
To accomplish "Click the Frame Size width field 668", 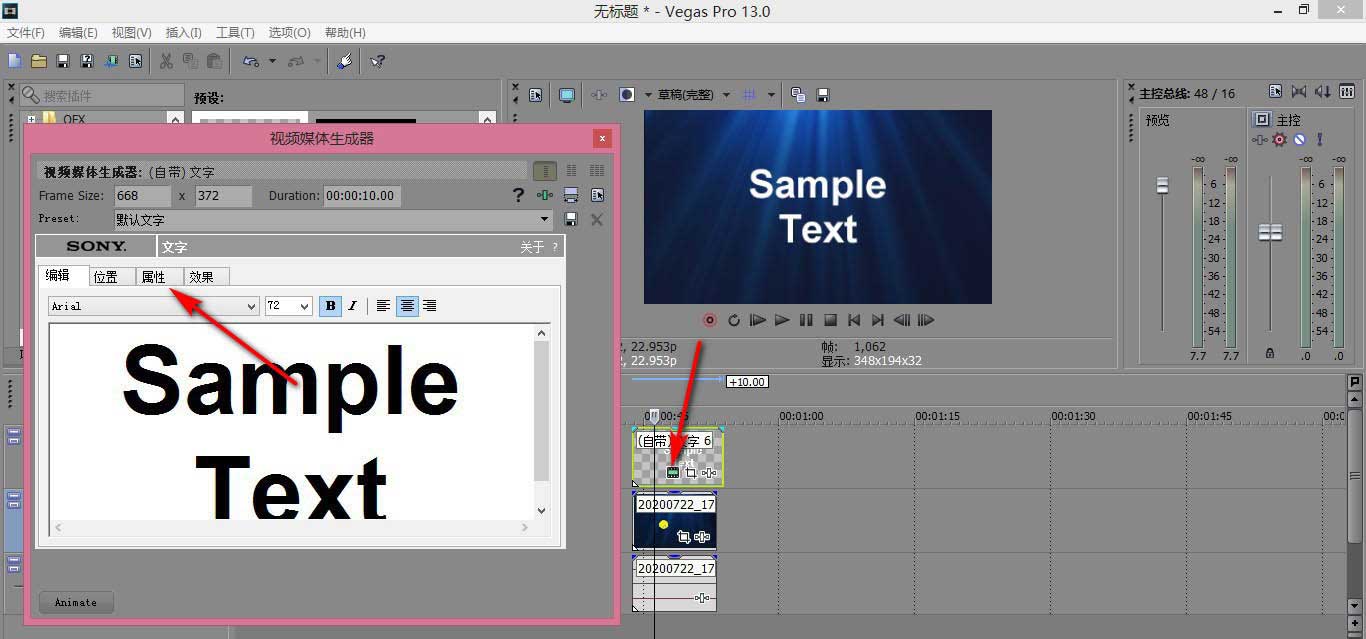I will click(142, 196).
